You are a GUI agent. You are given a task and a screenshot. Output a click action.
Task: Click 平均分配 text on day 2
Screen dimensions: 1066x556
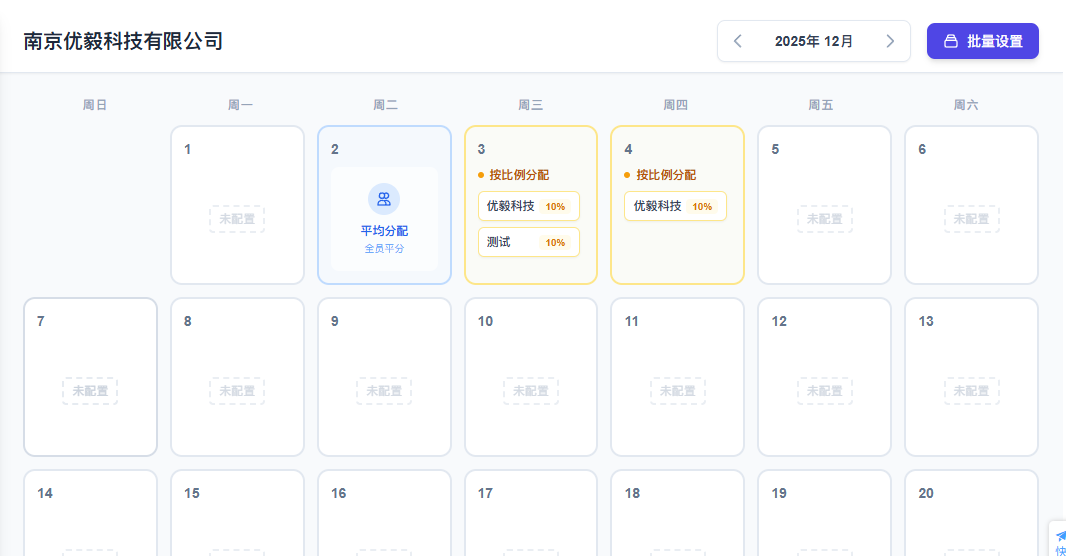pos(384,230)
